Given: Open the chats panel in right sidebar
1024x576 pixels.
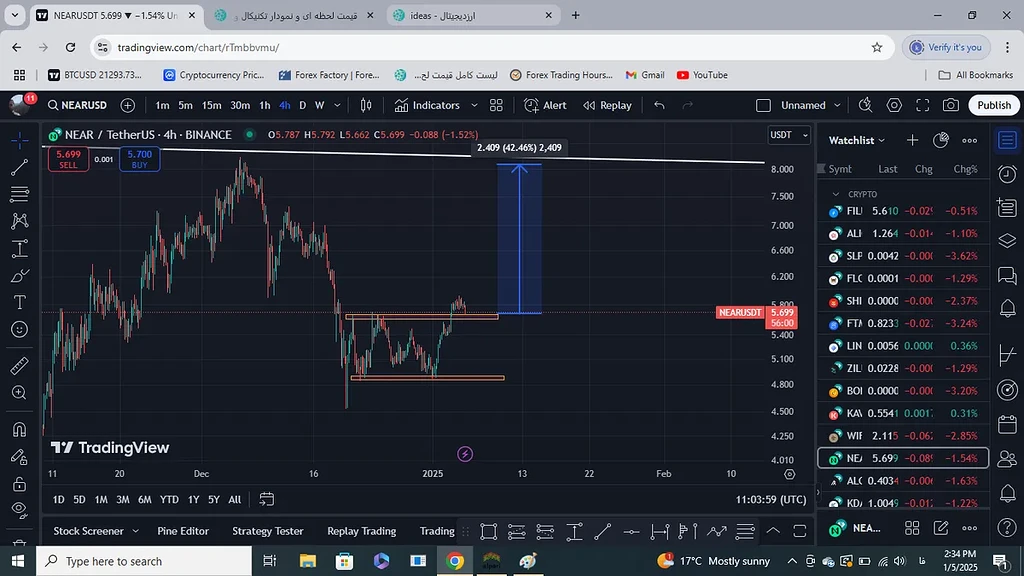Looking at the screenshot, I should (x=1007, y=276).
